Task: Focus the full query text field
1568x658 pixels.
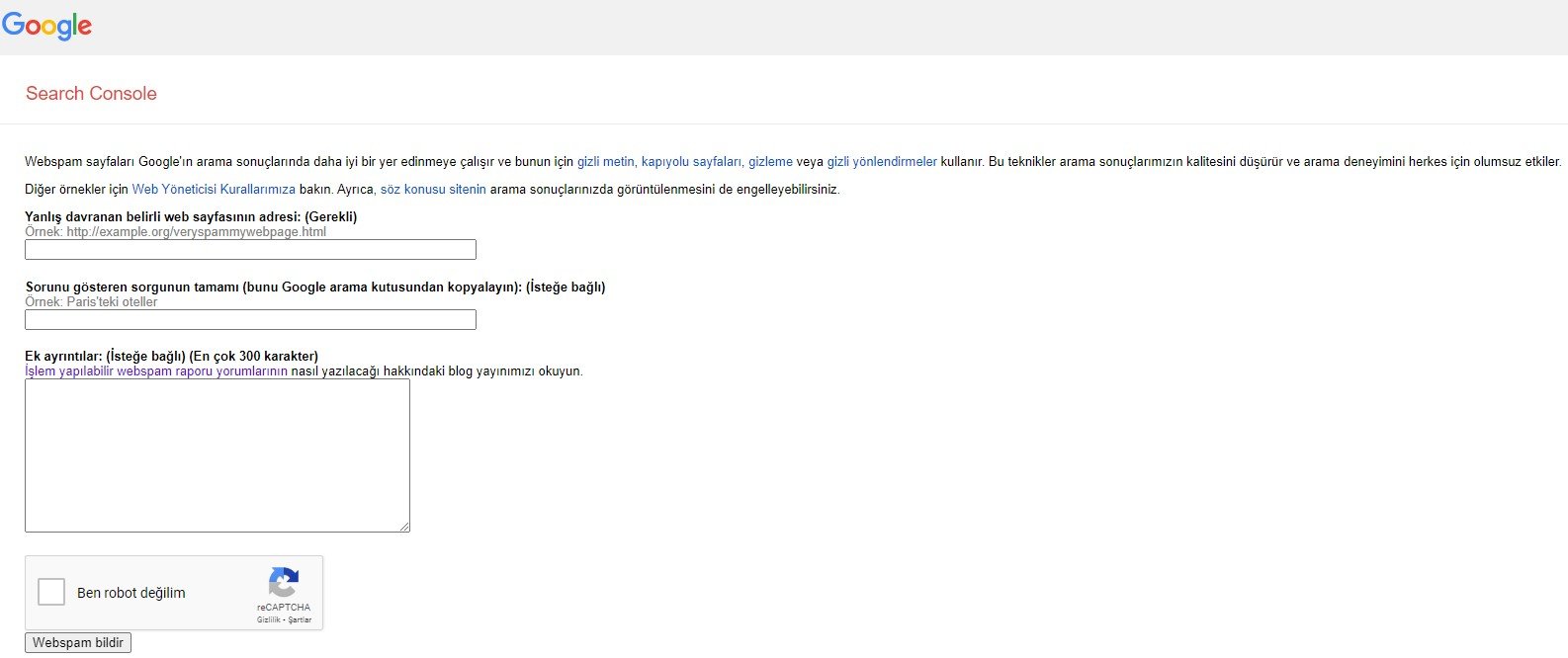Action: coord(250,319)
